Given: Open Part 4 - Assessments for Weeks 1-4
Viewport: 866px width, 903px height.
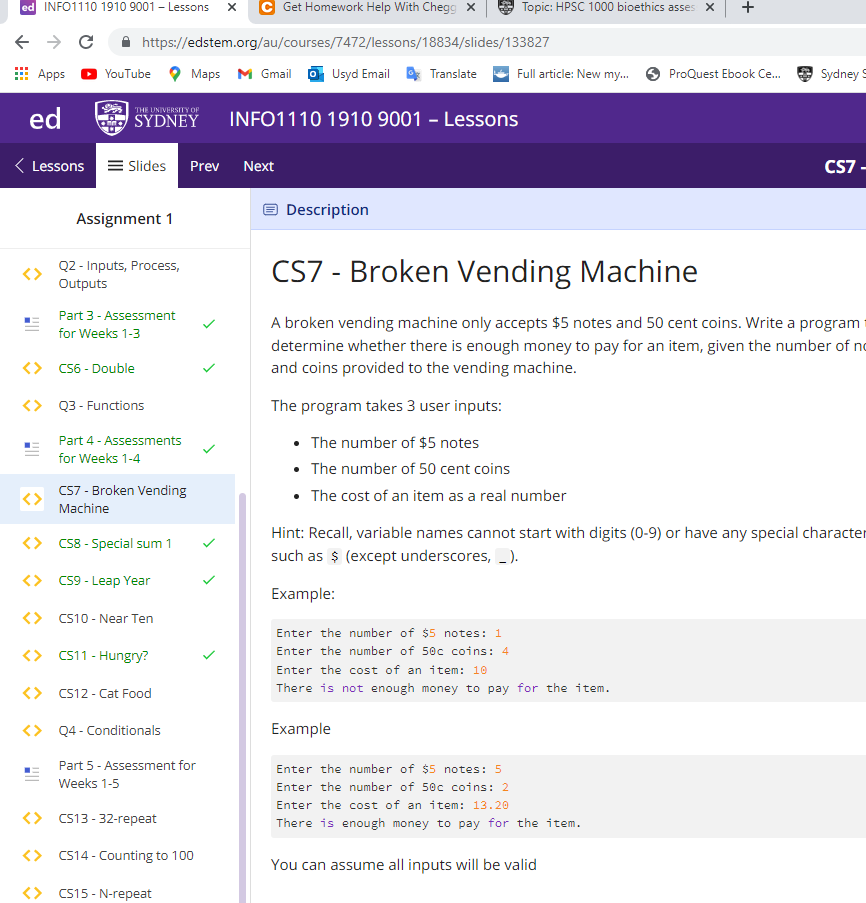Looking at the screenshot, I should tap(117, 449).
